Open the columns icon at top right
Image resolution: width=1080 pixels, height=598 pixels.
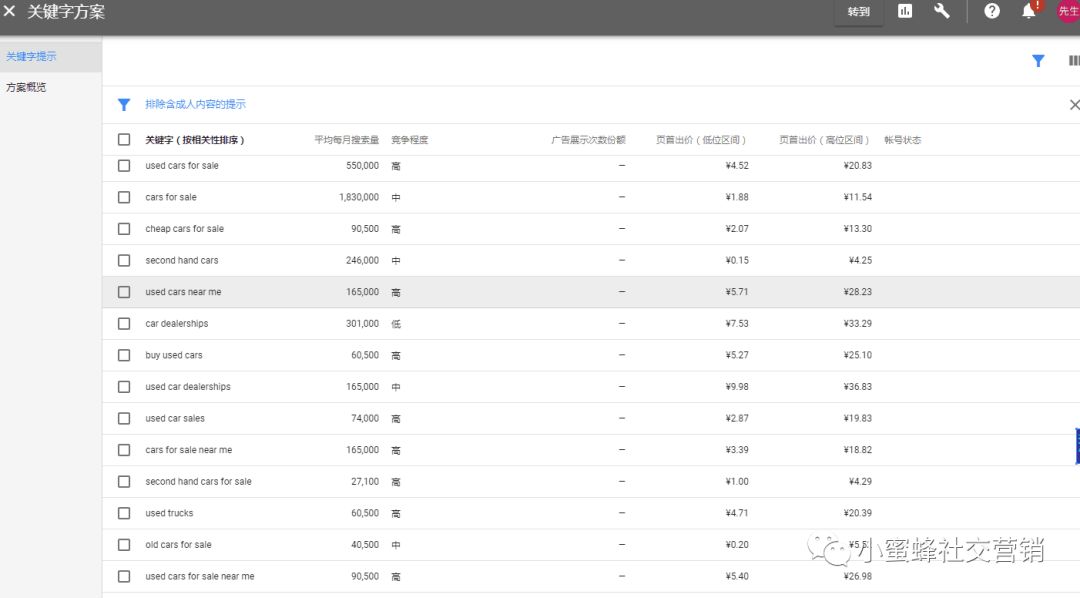(1074, 61)
